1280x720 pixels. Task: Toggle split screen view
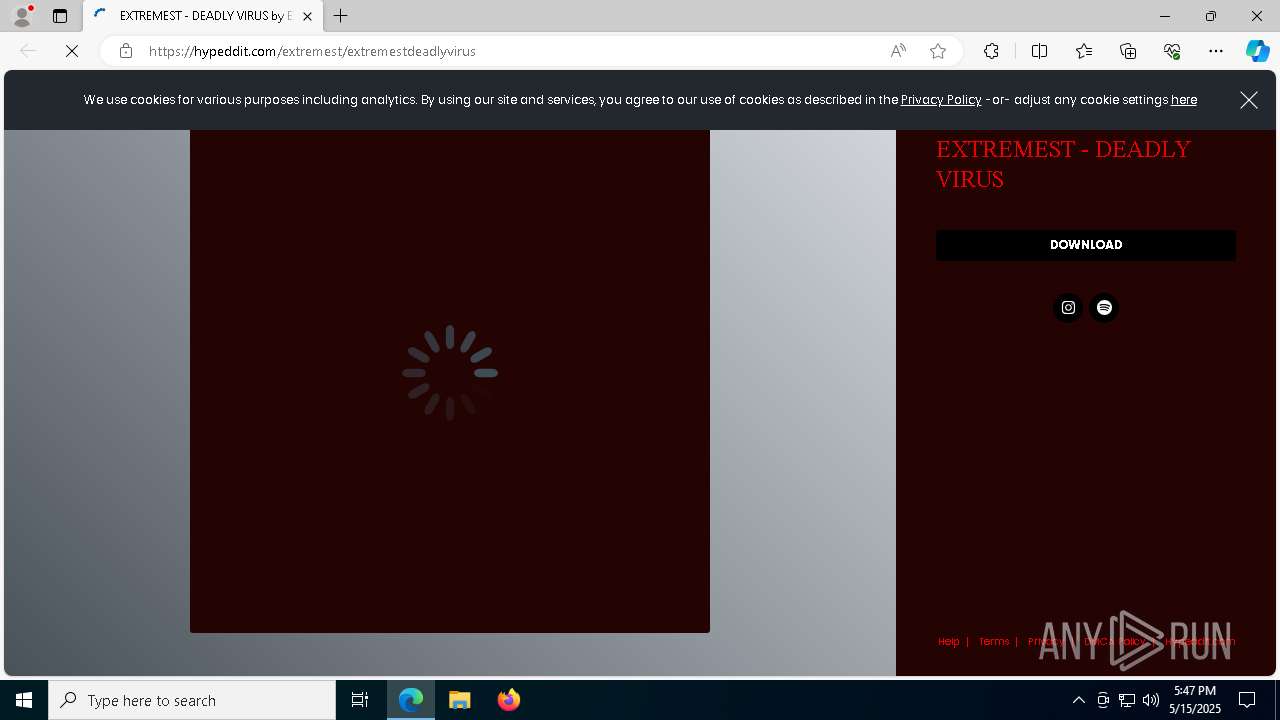(1039, 51)
